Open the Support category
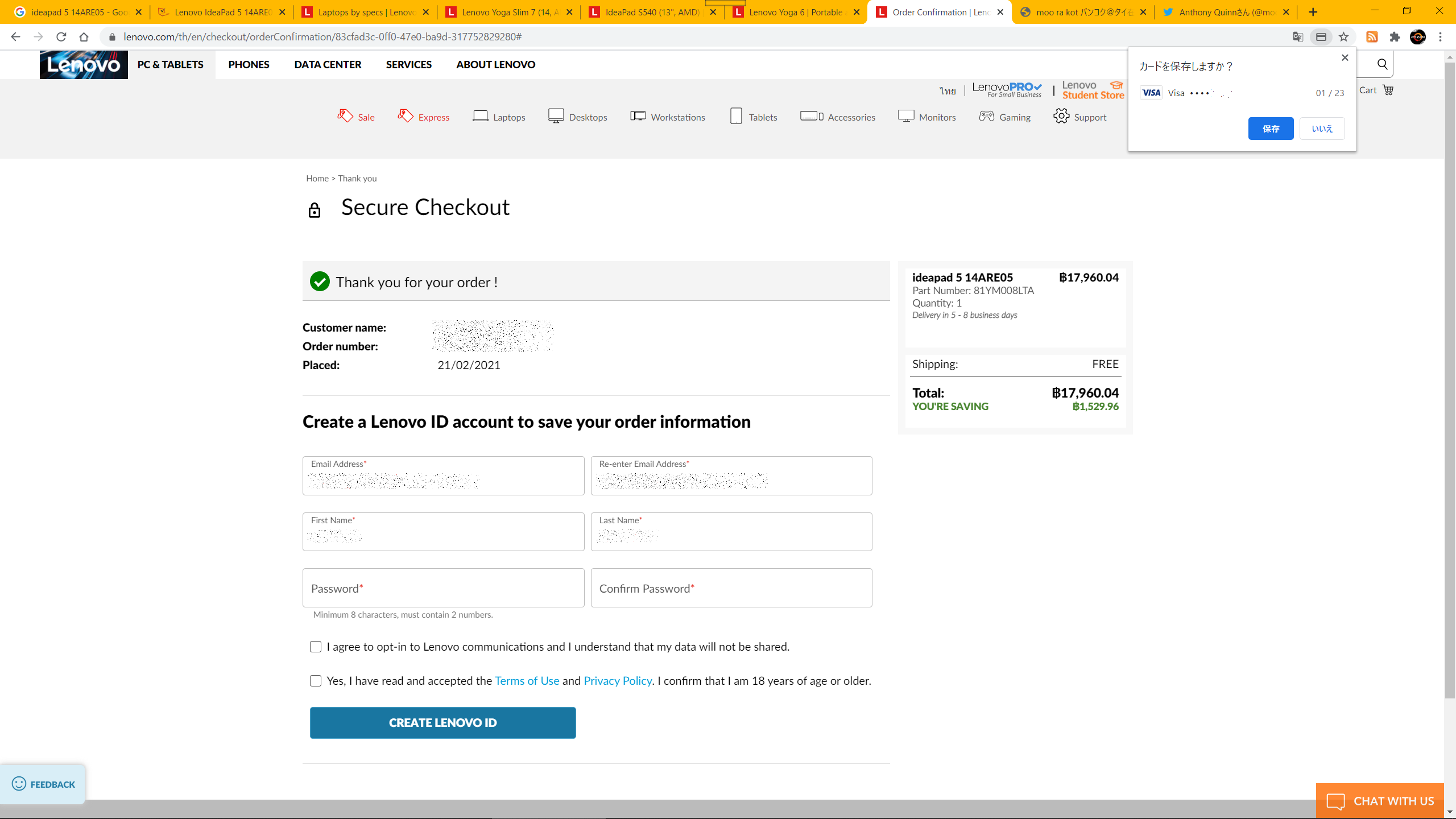 point(1079,117)
